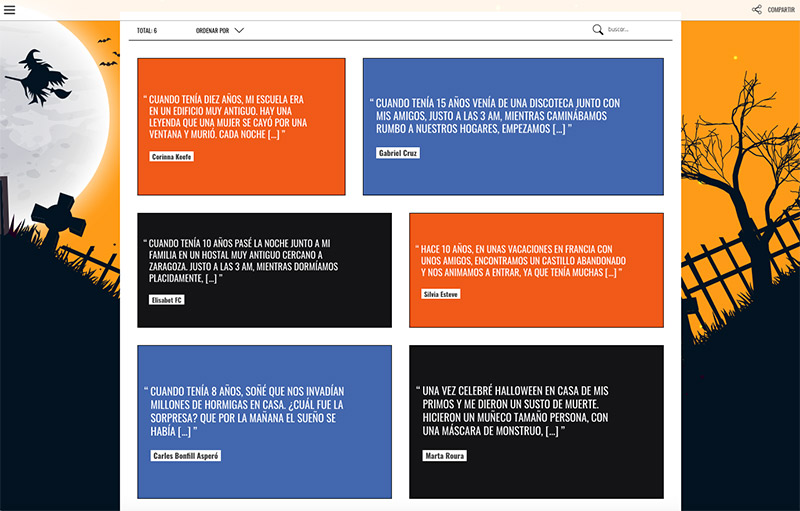Click the magnifying glass search icon
Image resolution: width=800 pixels, height=511 pixels.
click(x=598, y=30)
